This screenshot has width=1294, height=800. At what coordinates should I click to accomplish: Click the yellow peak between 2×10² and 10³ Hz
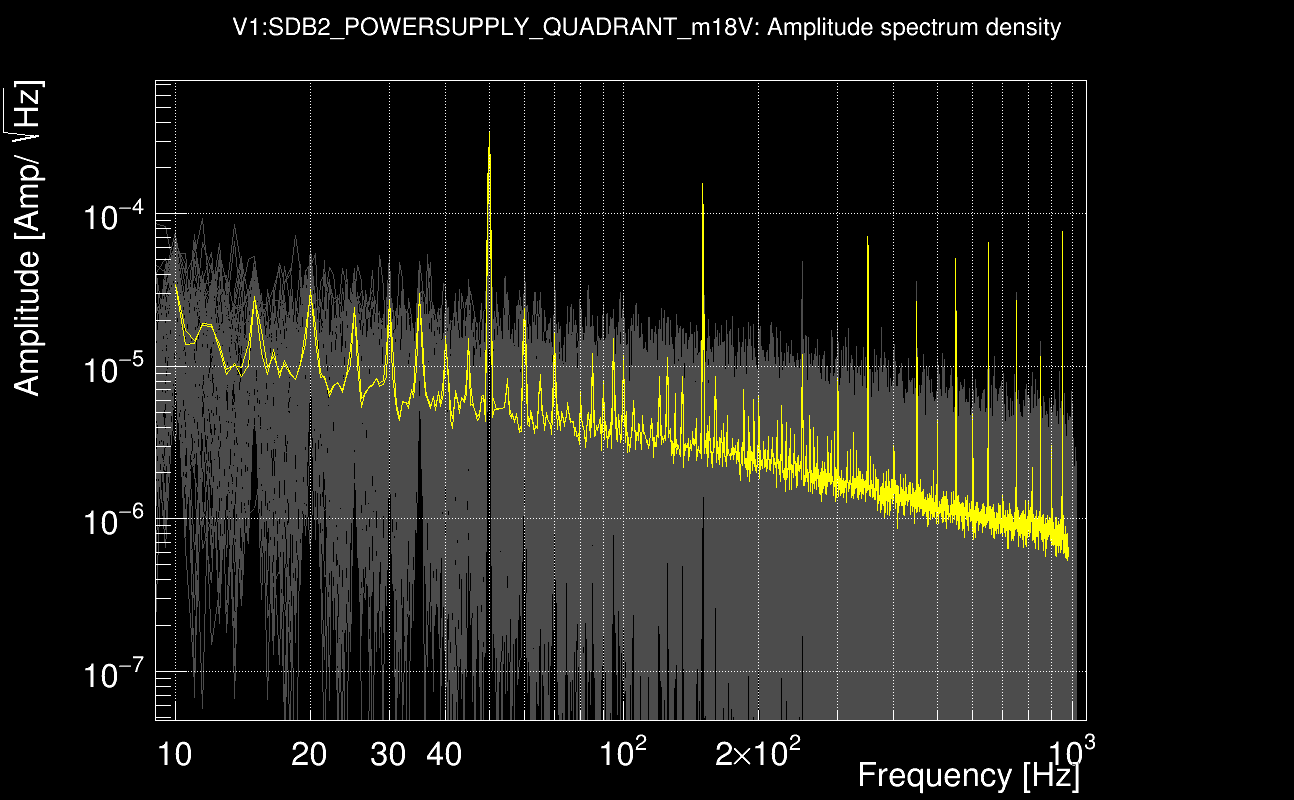coord(868,240)
